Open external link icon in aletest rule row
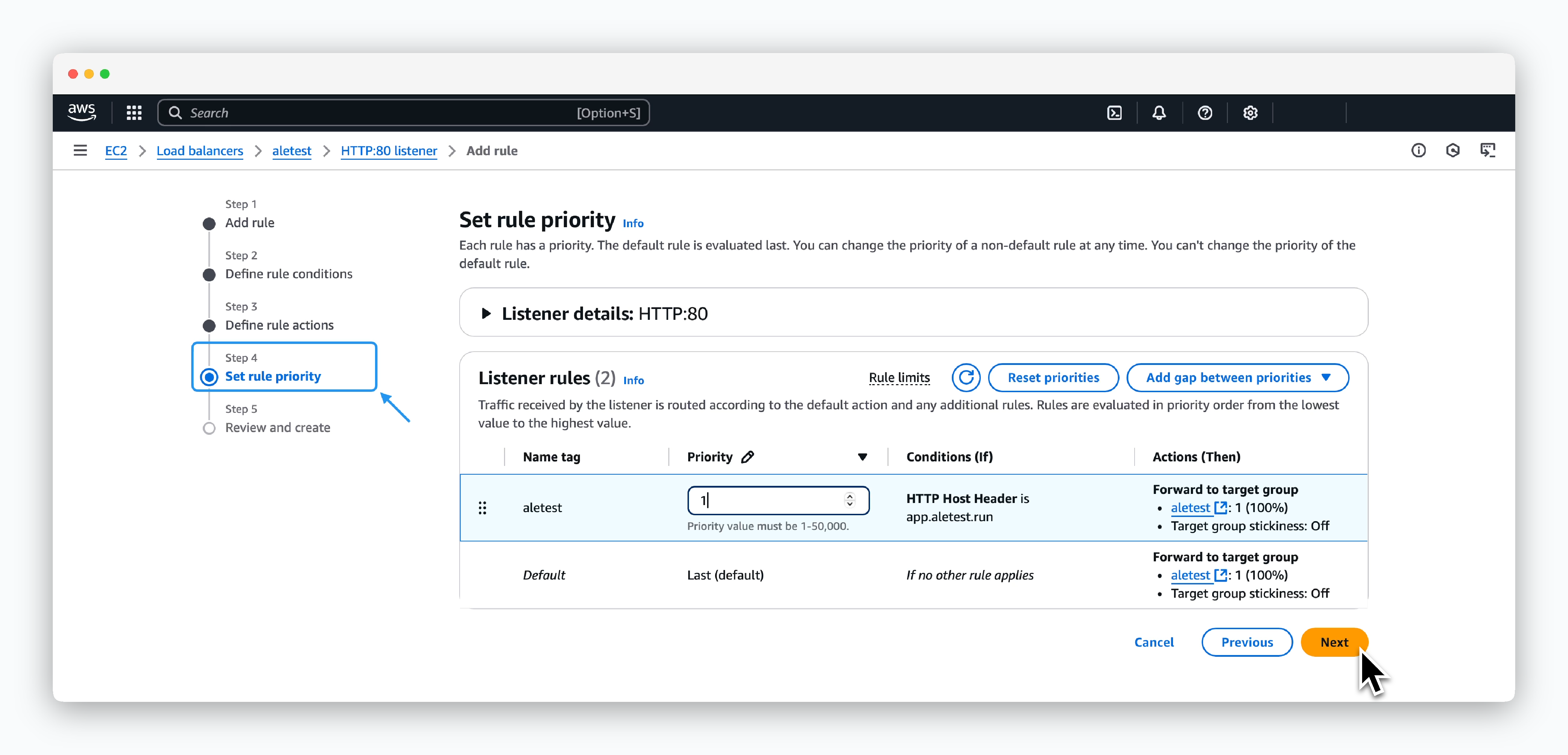The height and width of the screenshot is (755, 1568). pos(1220,507)
